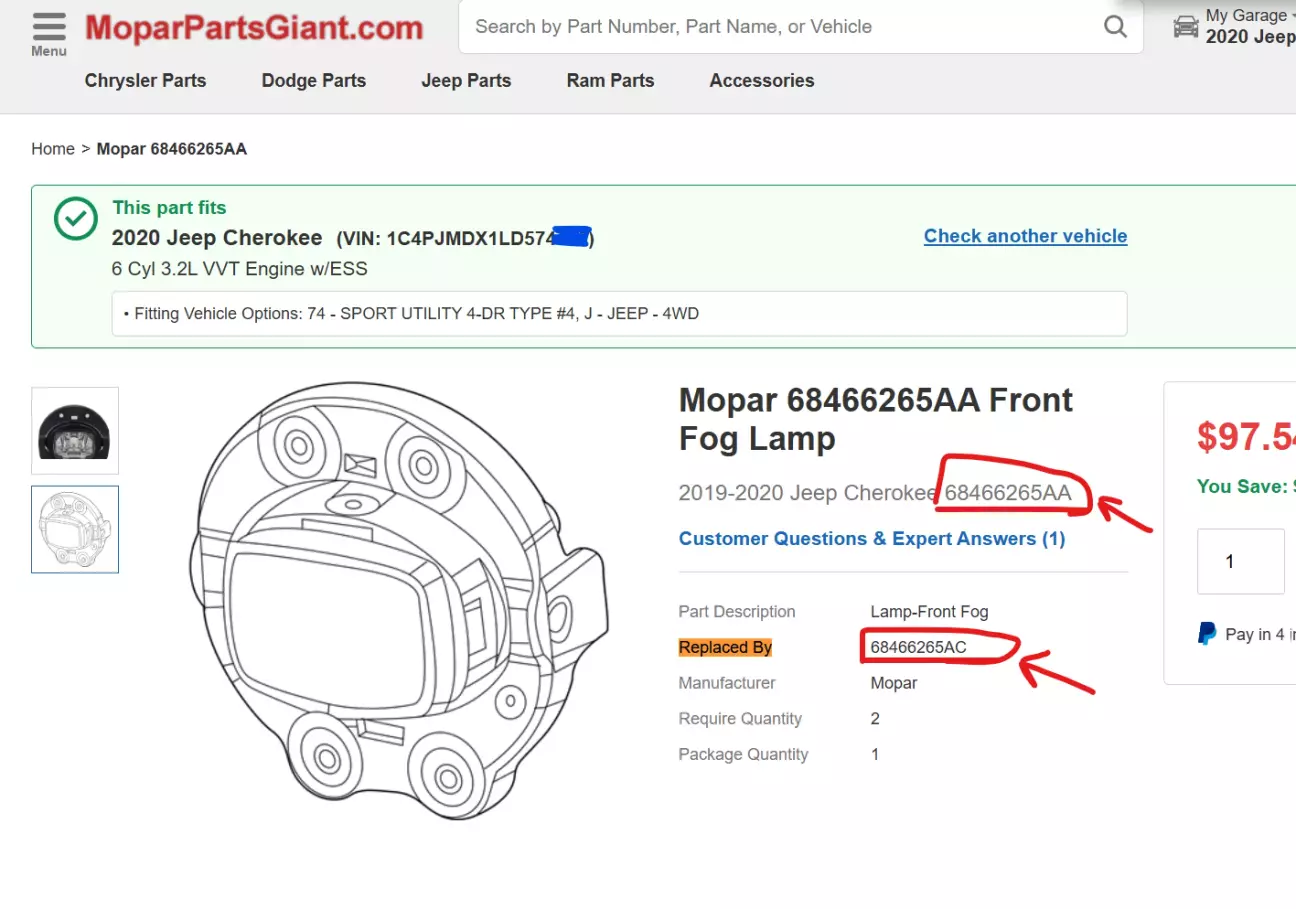Open the Dodge Parts menu
The width and height of the screenshot is (1296, 909).
tap(314, 81)
